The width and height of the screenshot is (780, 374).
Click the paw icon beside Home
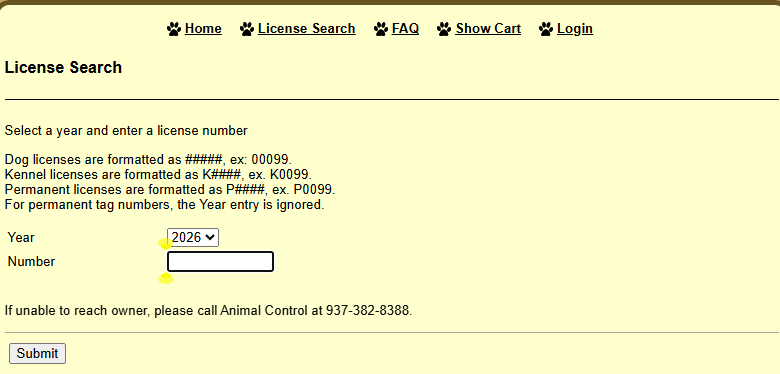pos(174,29)
